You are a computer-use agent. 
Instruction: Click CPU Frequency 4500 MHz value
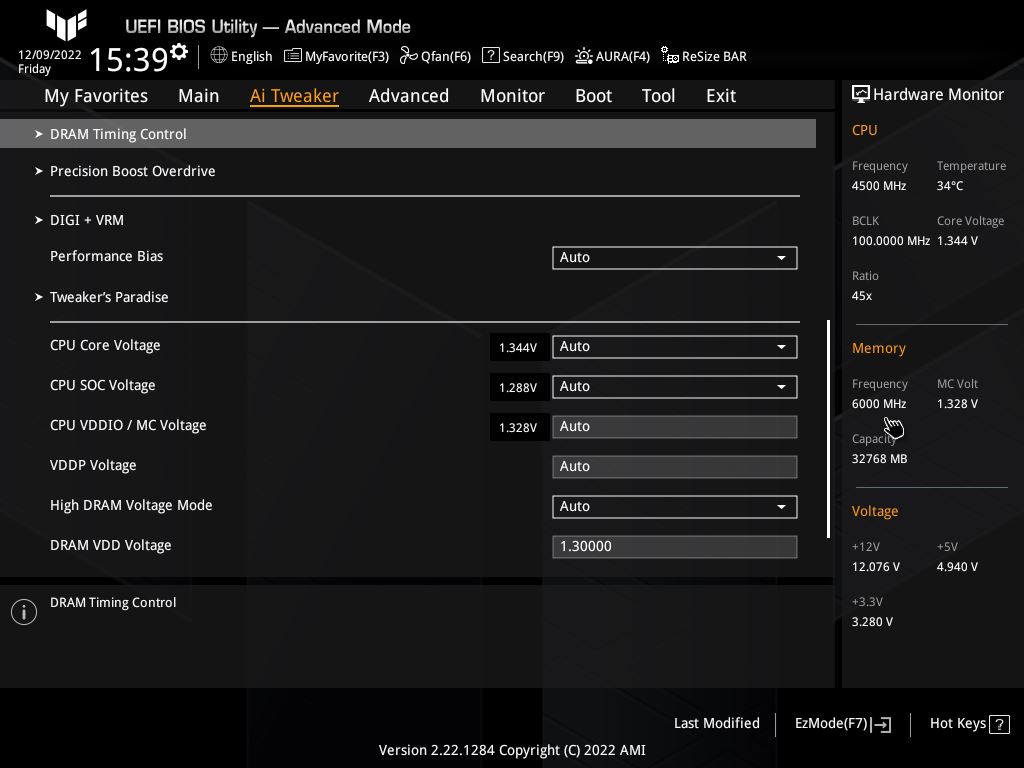(878, 185)
